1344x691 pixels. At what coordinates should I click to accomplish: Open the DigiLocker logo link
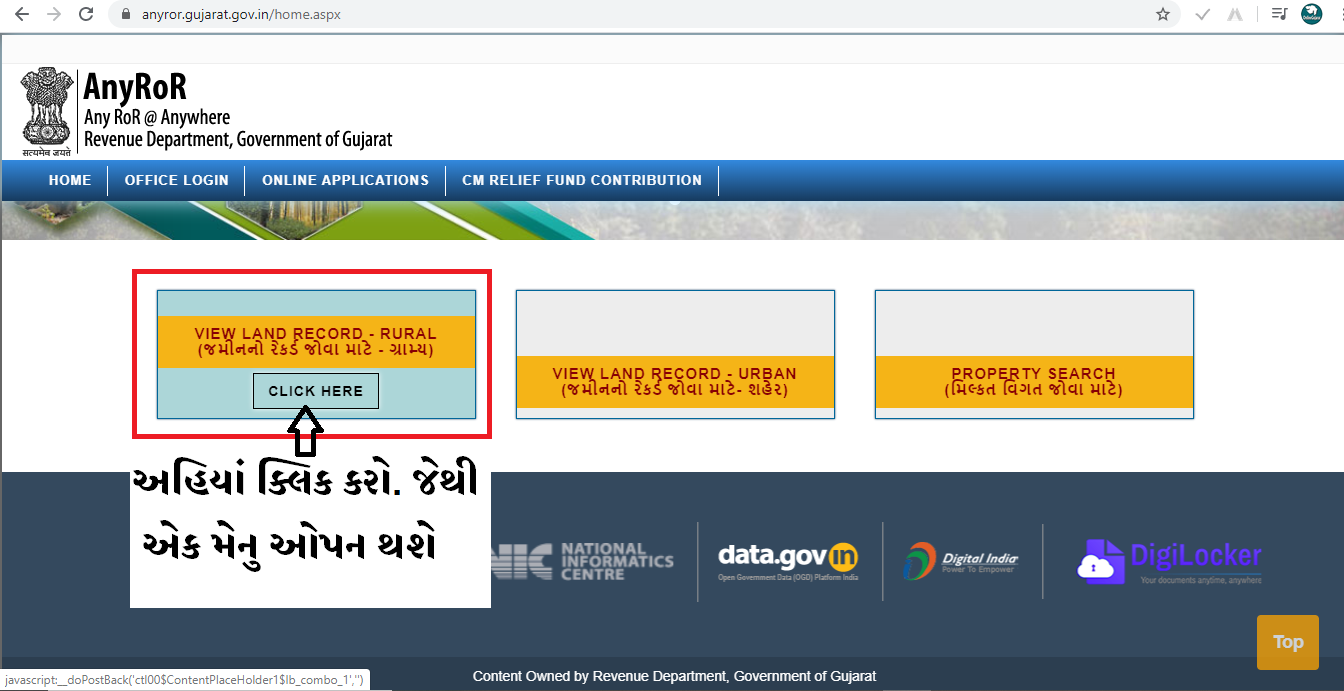1169,562
